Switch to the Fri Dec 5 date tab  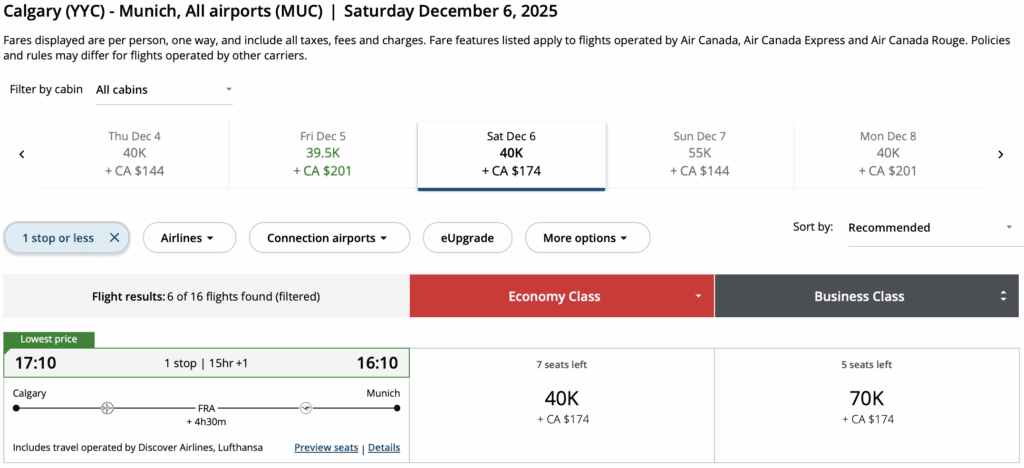[323, 154]
